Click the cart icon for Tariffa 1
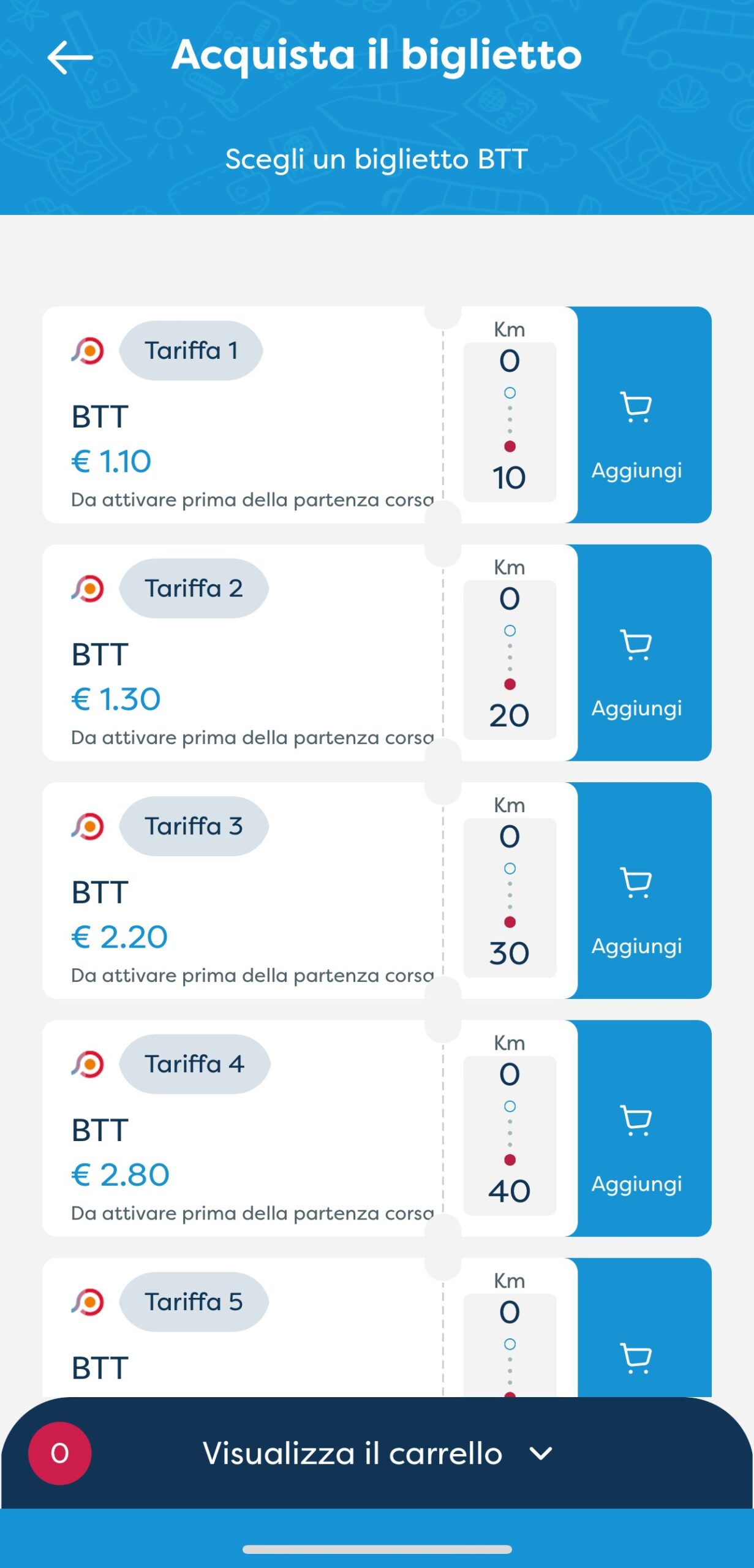 [x=636, y=407]
